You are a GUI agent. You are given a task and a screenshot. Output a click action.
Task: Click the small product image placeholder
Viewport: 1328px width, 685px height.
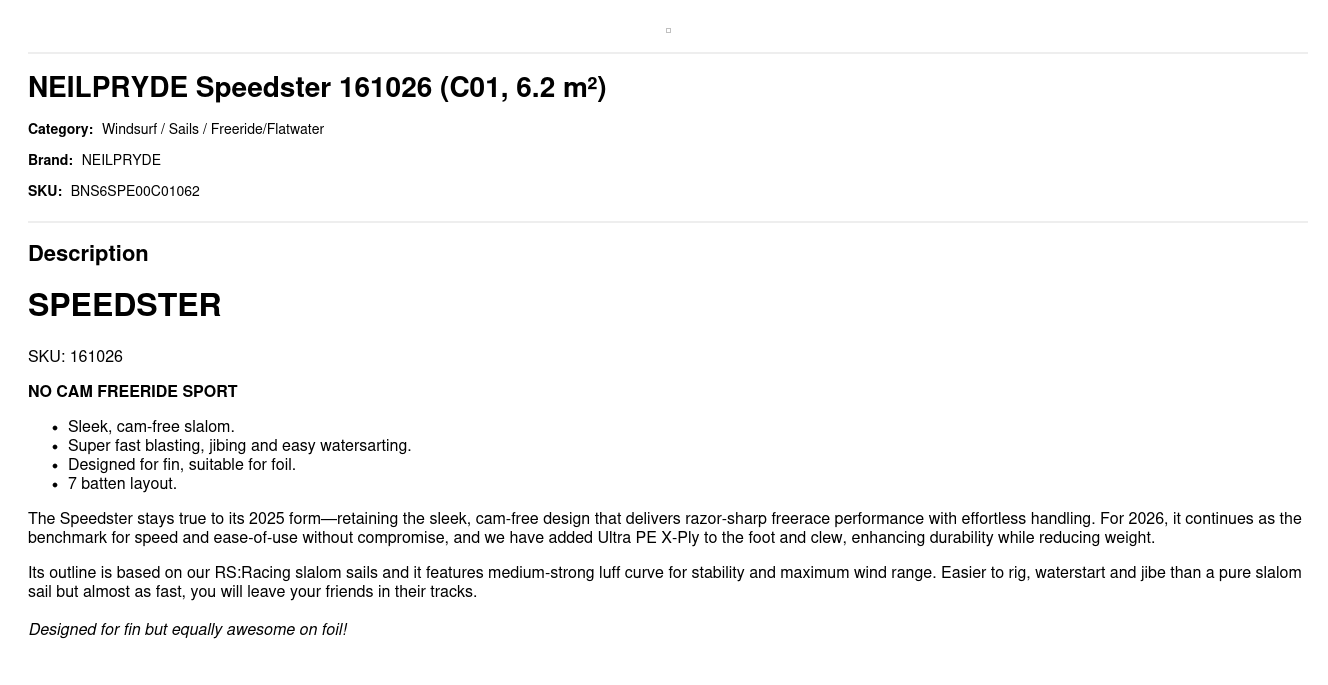click(x=668, y=31)
